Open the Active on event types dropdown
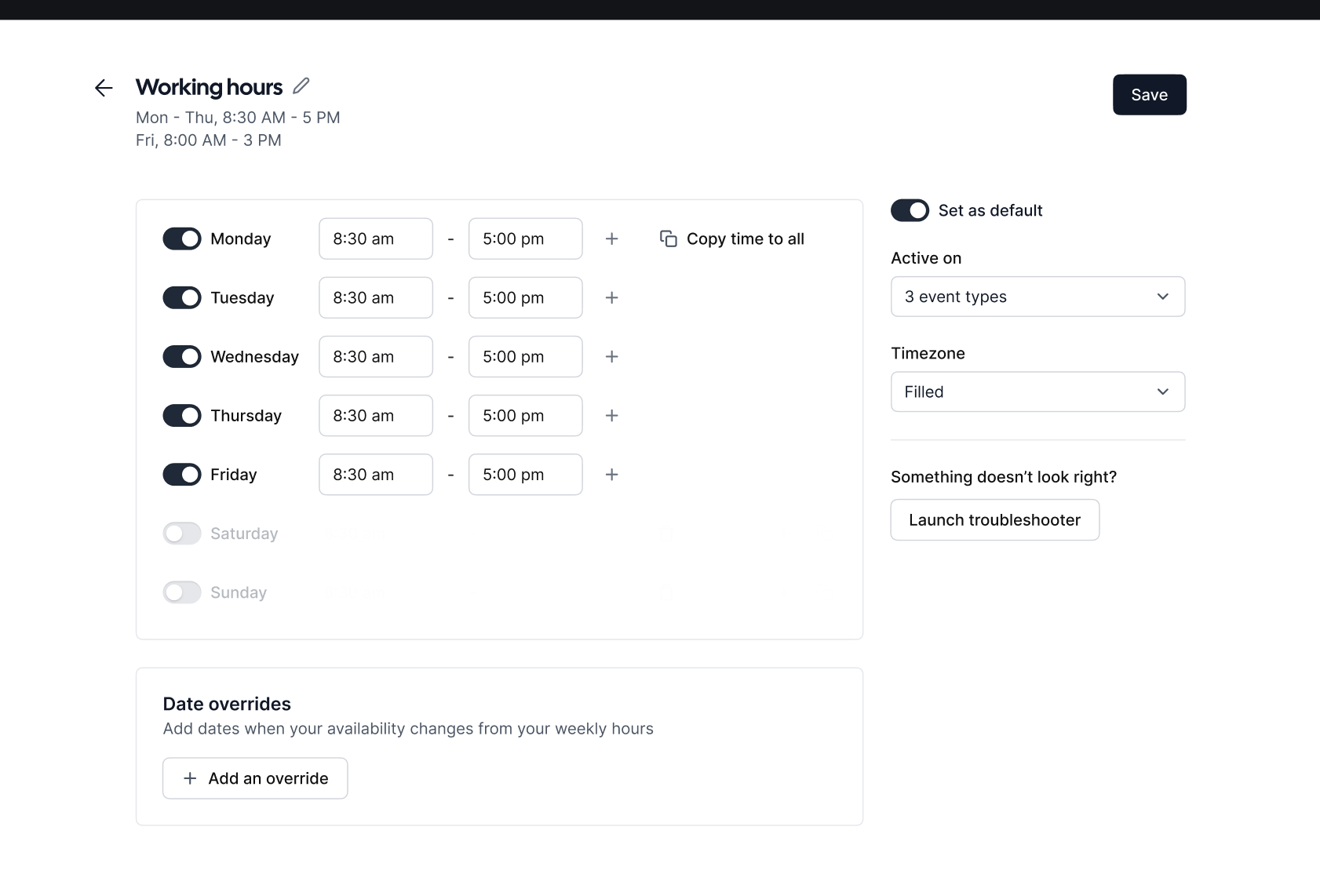 click(x=1037, y=297)
